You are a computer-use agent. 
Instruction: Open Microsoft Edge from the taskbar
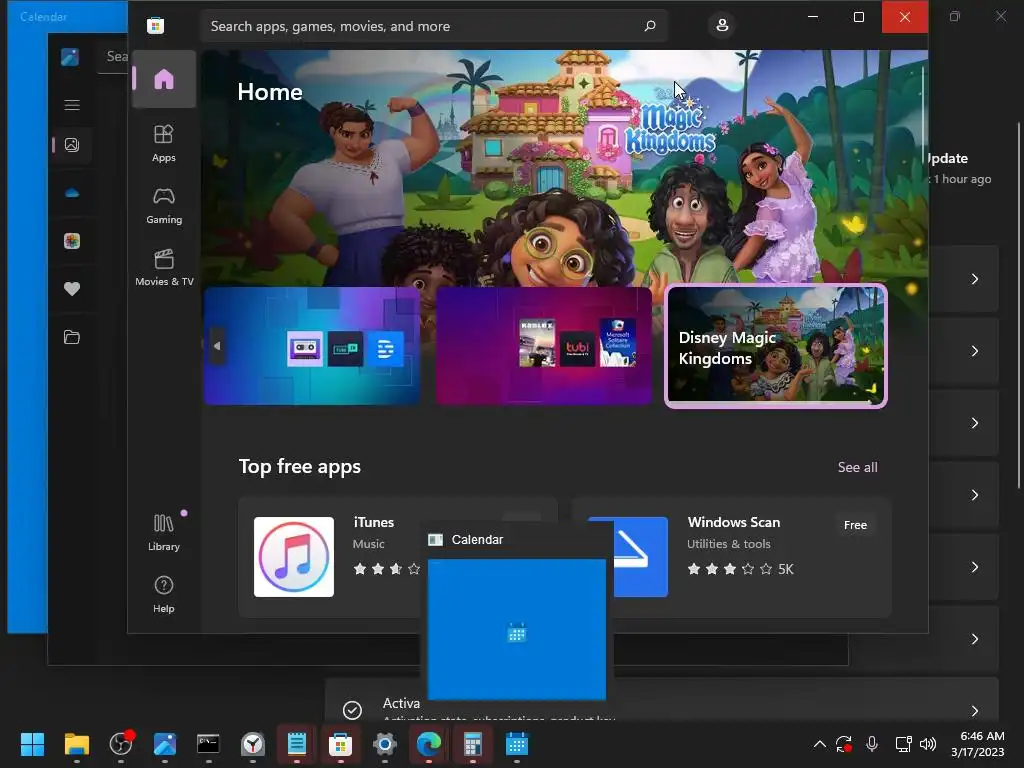(x=428, y=744)
